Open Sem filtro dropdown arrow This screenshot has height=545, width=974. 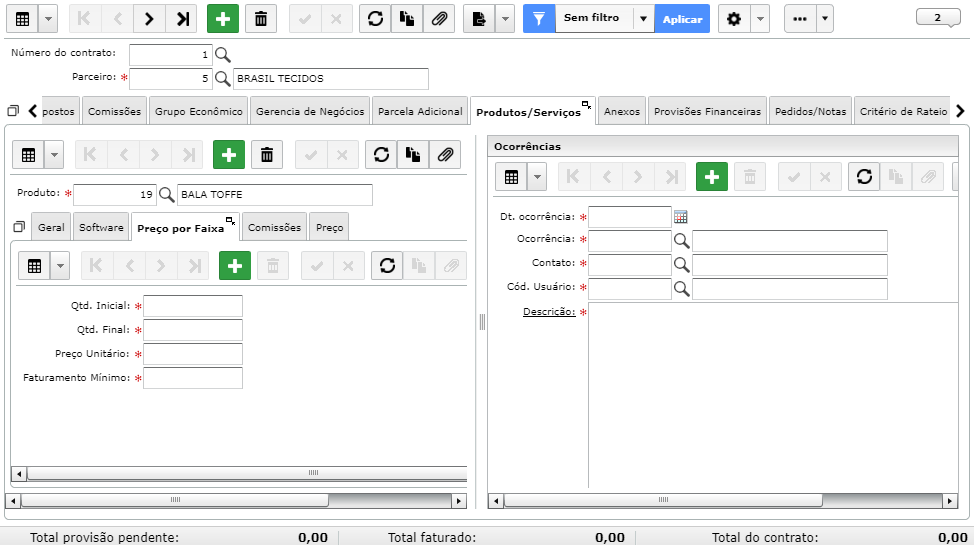tap(644, 19)
